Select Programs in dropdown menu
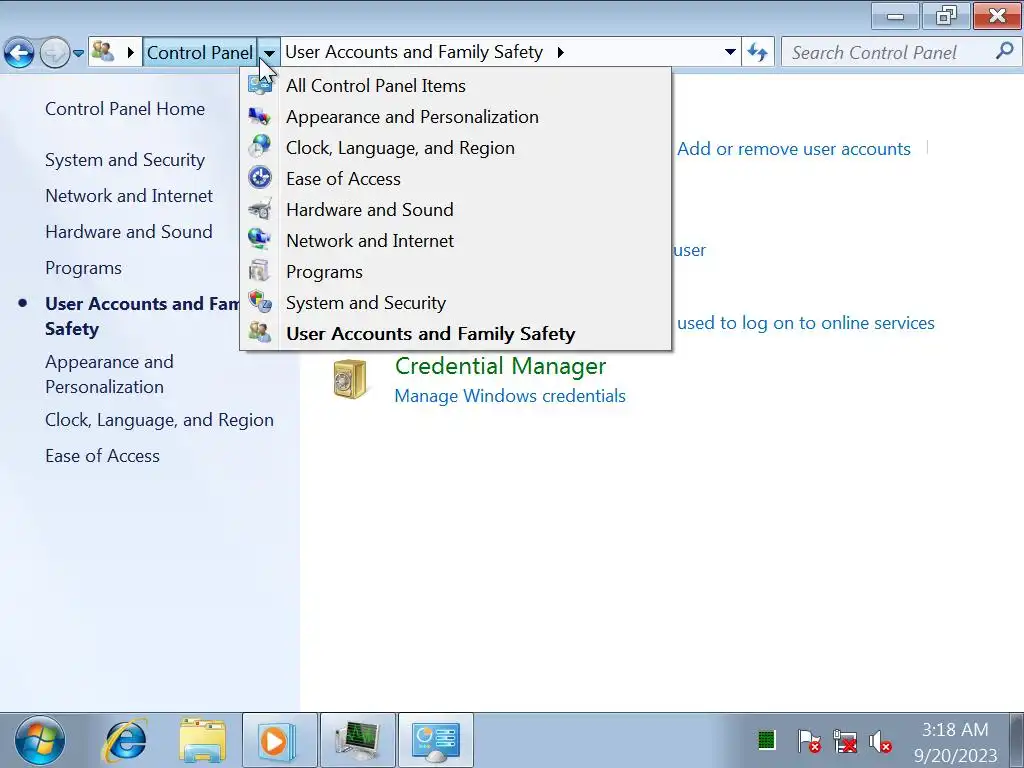The image size is (1024, 768). point(456,272)
